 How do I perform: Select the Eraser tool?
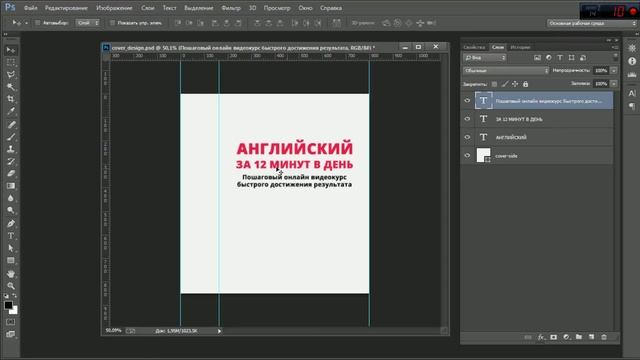tap(11, 174)
